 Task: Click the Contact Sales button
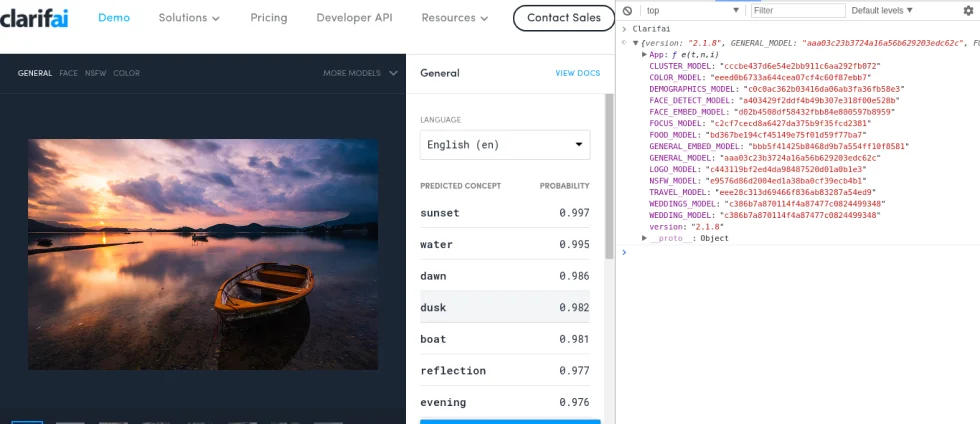pos(564,18)
